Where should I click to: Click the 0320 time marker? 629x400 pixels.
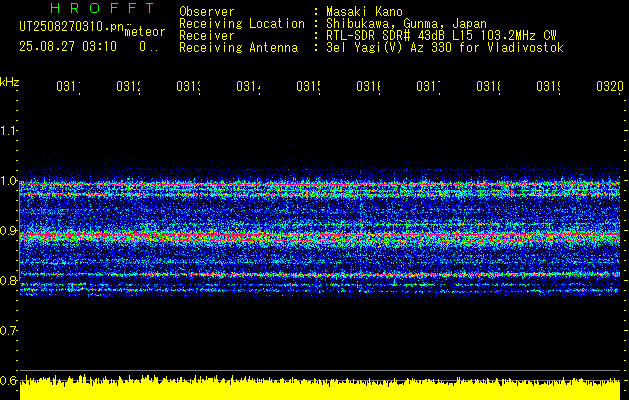tap(610, 86)
